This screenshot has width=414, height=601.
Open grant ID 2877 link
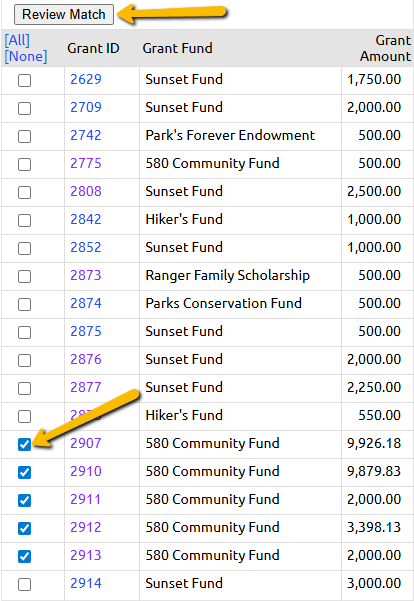click(x=86, y=387)
